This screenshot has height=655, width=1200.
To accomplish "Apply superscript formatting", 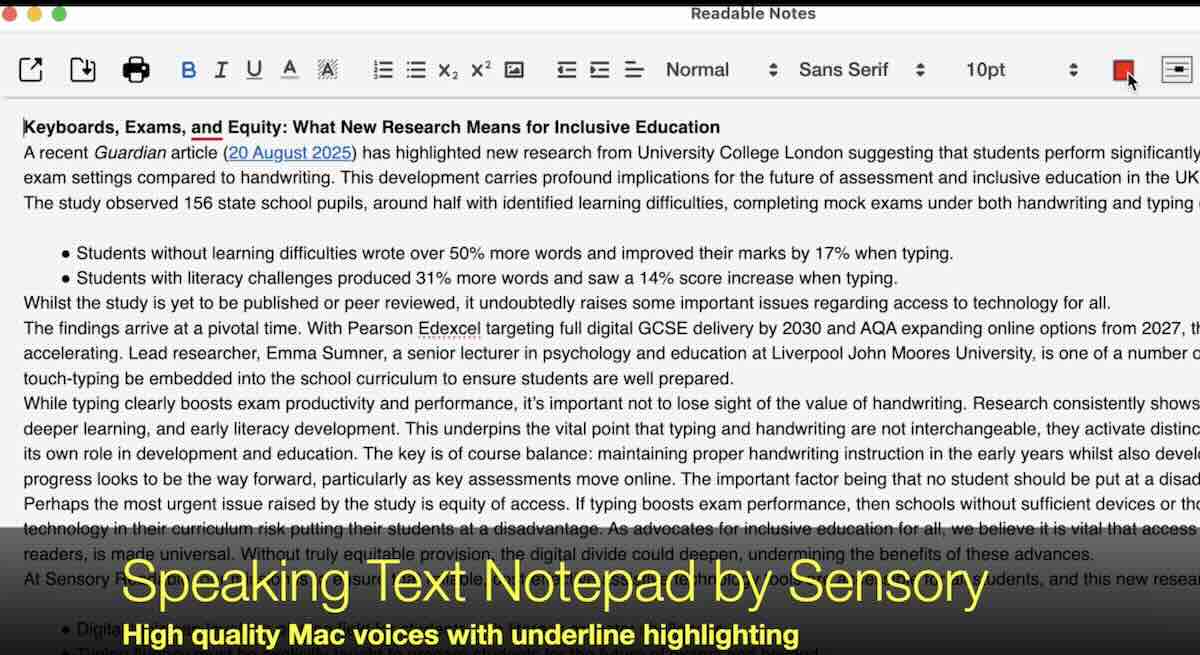I will [481, 70].
